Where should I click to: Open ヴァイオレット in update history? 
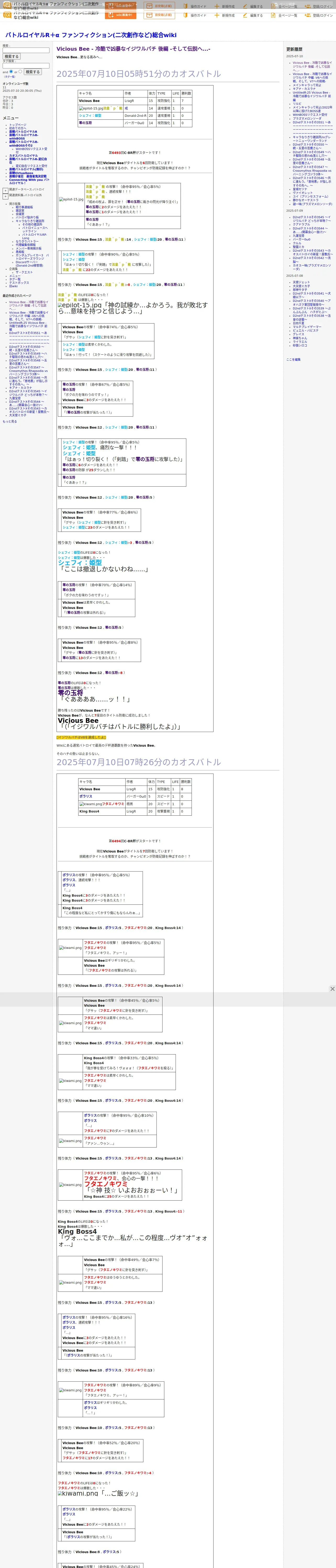pyautogui.click(x=303, y=193)
